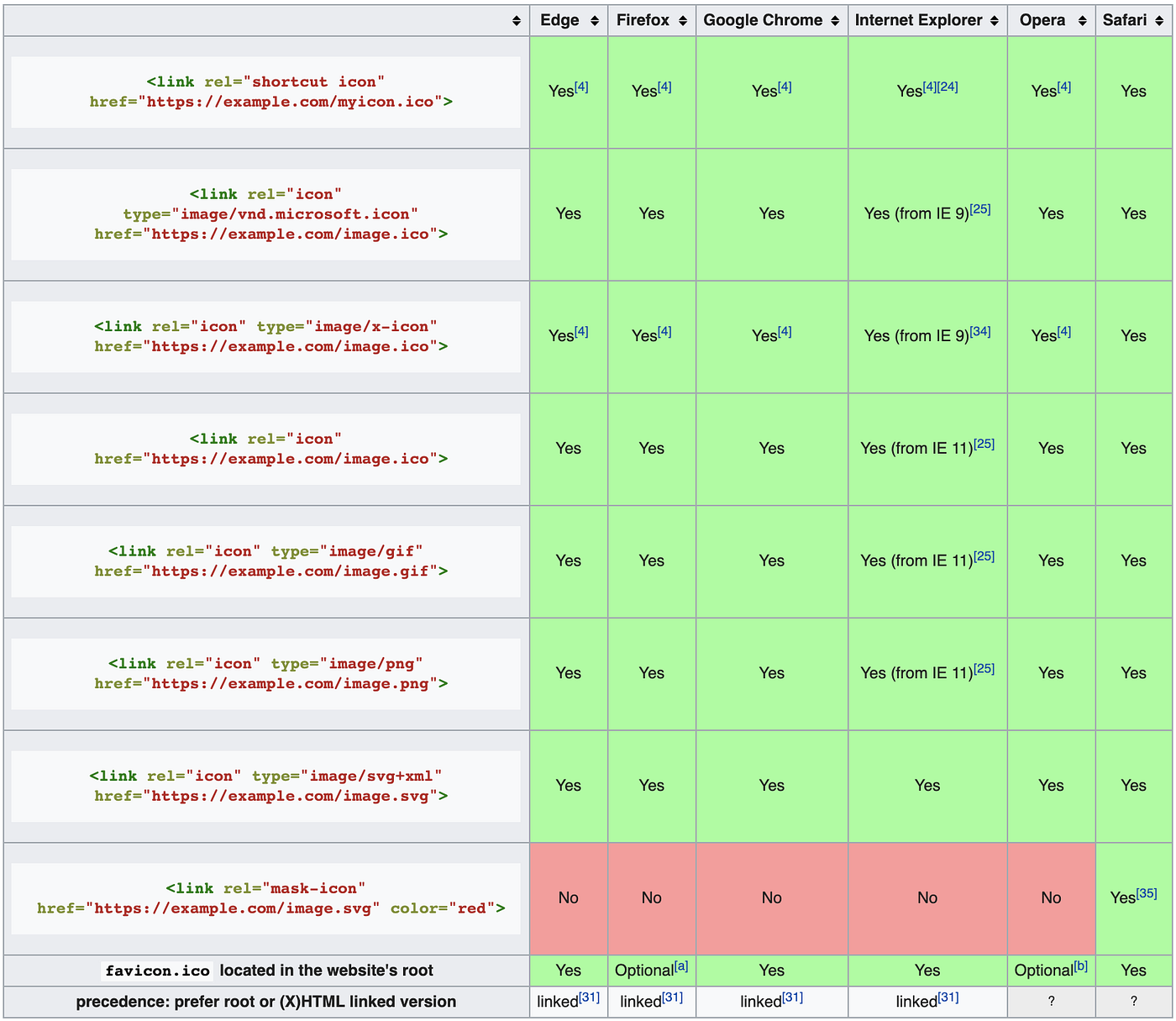This screenshot has width=1176, height=1021.
Task: Click the sort arrows on the Opera column
Action: pos(1080,19)
